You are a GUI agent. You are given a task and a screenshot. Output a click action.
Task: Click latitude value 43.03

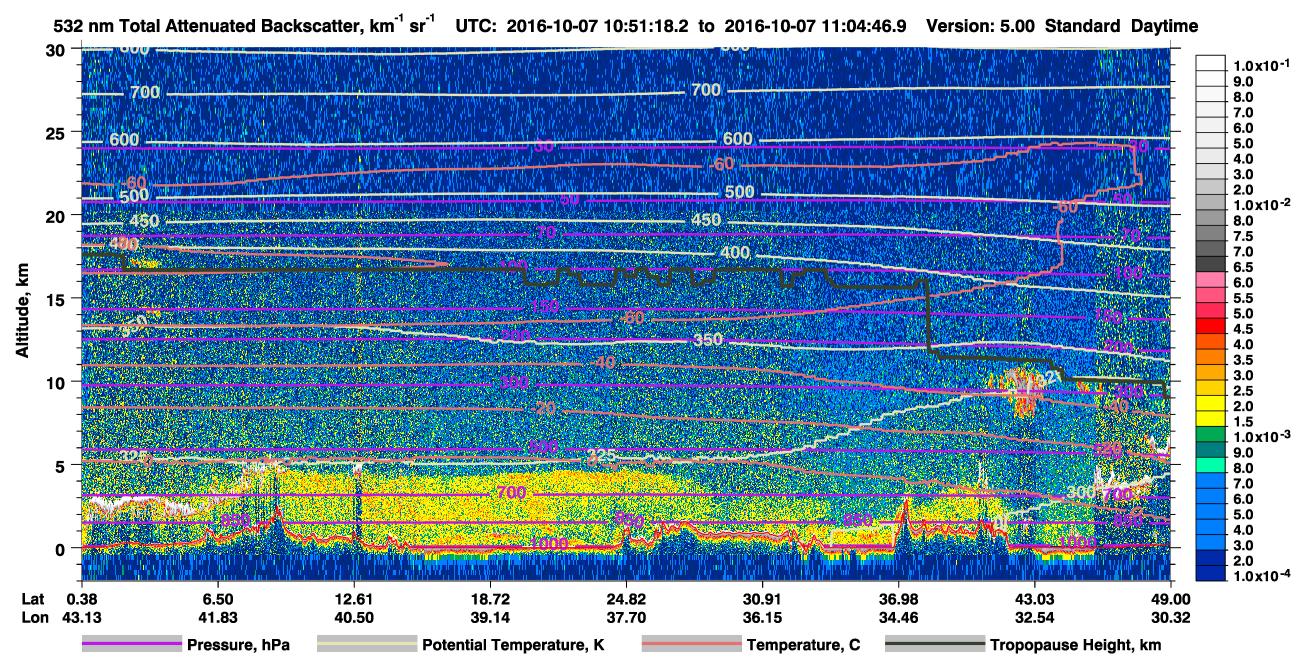1034,600
